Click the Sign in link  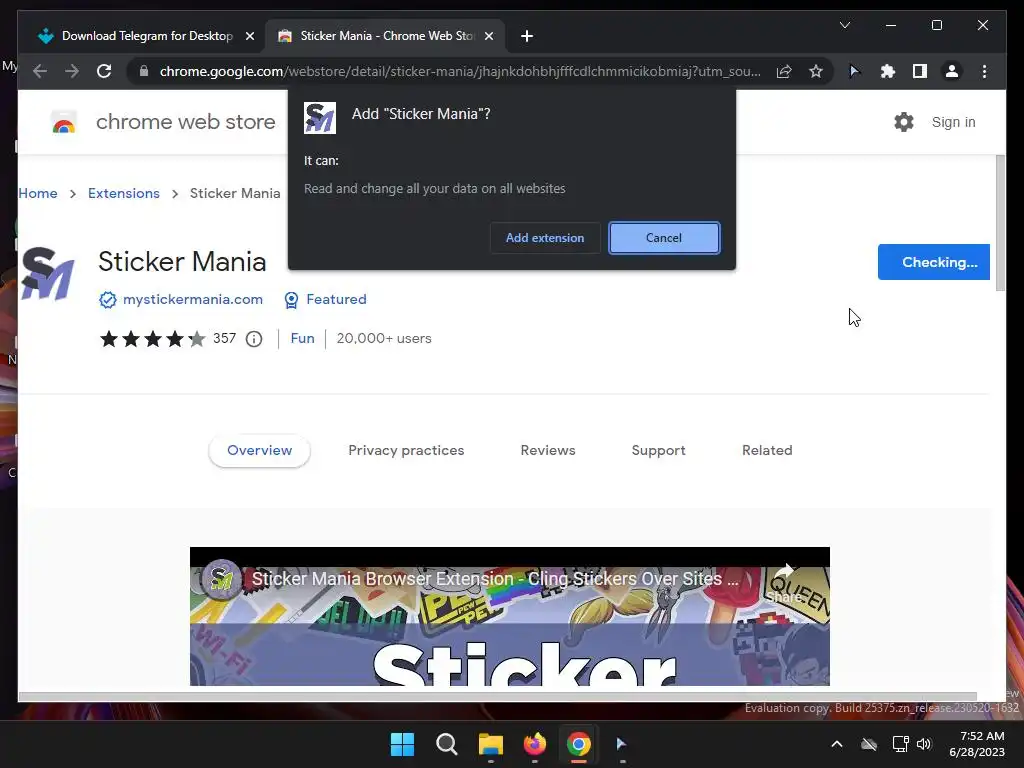pyautogui.click(x=953, y=122)
